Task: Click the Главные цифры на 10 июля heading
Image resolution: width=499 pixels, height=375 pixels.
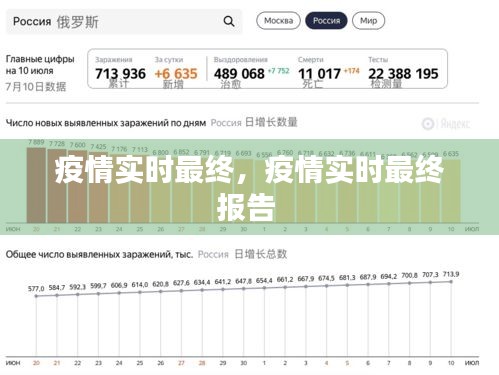Action: [x=40, y=65]
